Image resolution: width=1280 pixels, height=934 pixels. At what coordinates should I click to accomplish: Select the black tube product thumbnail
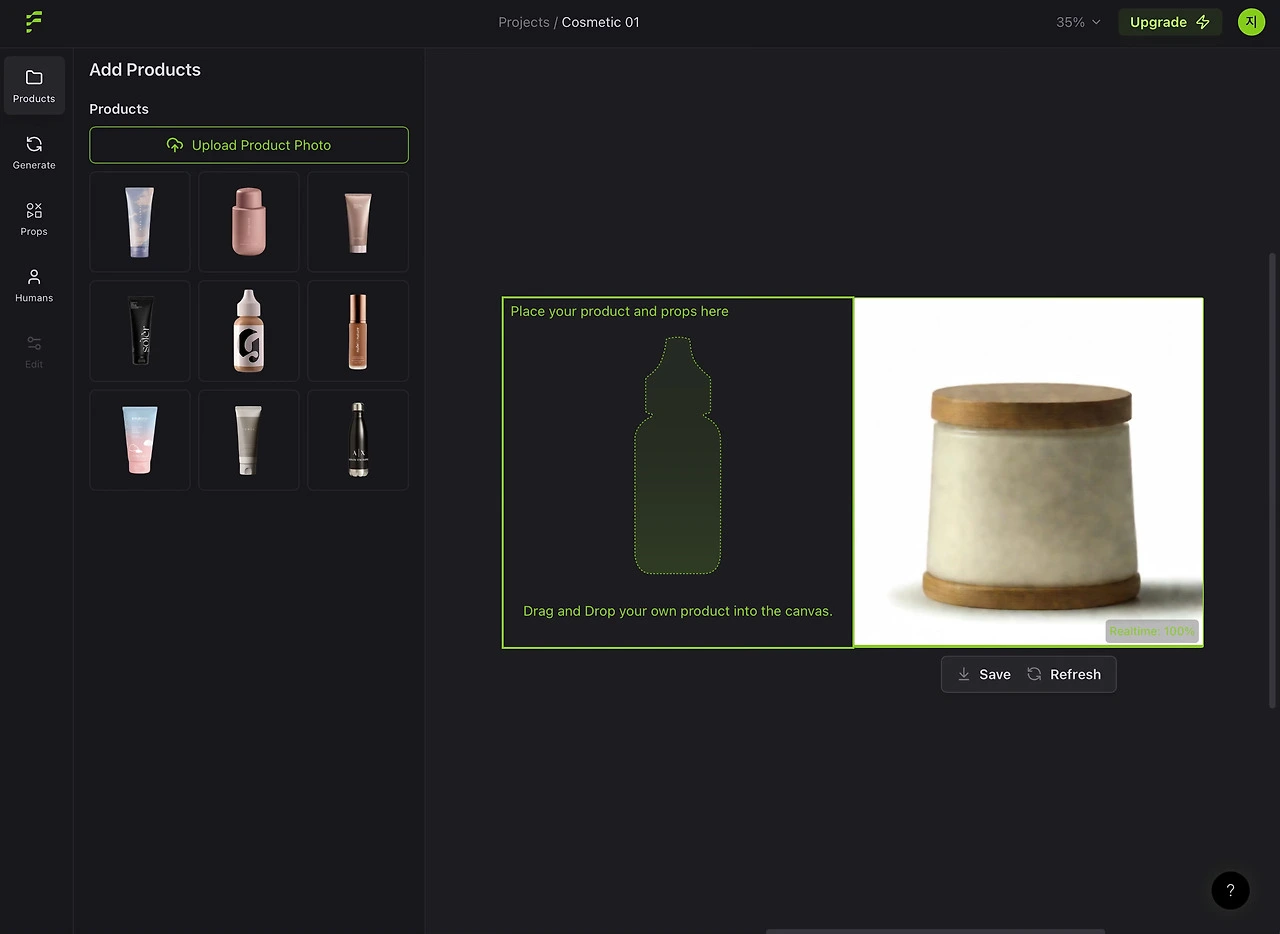click(140, 331)
